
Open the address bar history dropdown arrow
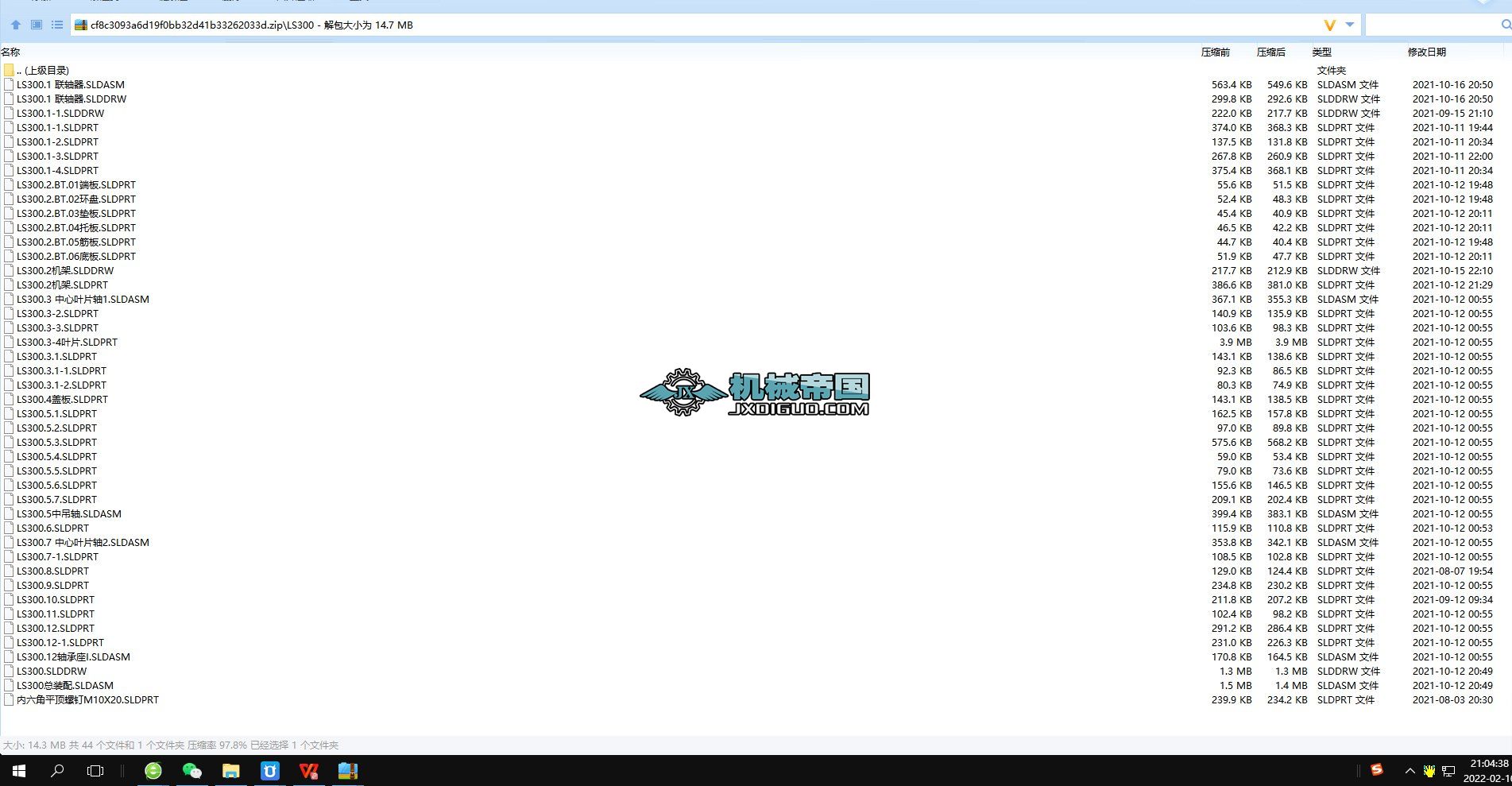[x=1349, y=25]
